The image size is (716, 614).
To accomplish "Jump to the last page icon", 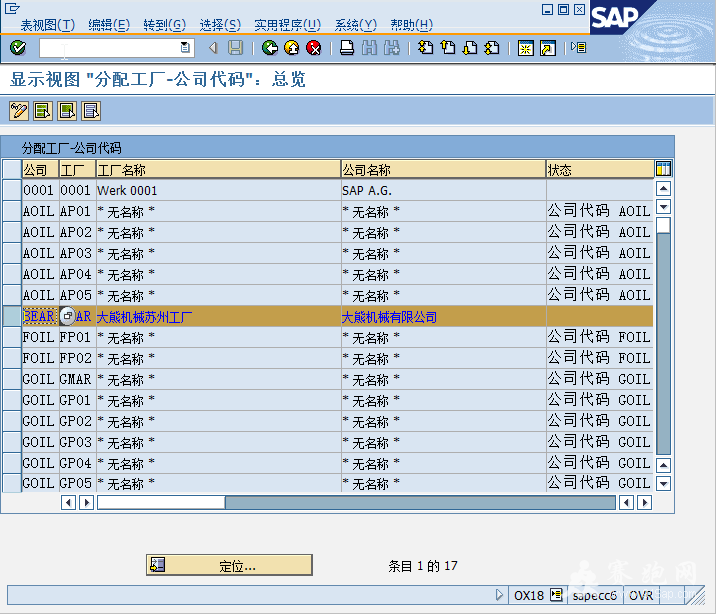I will [492, 47].
